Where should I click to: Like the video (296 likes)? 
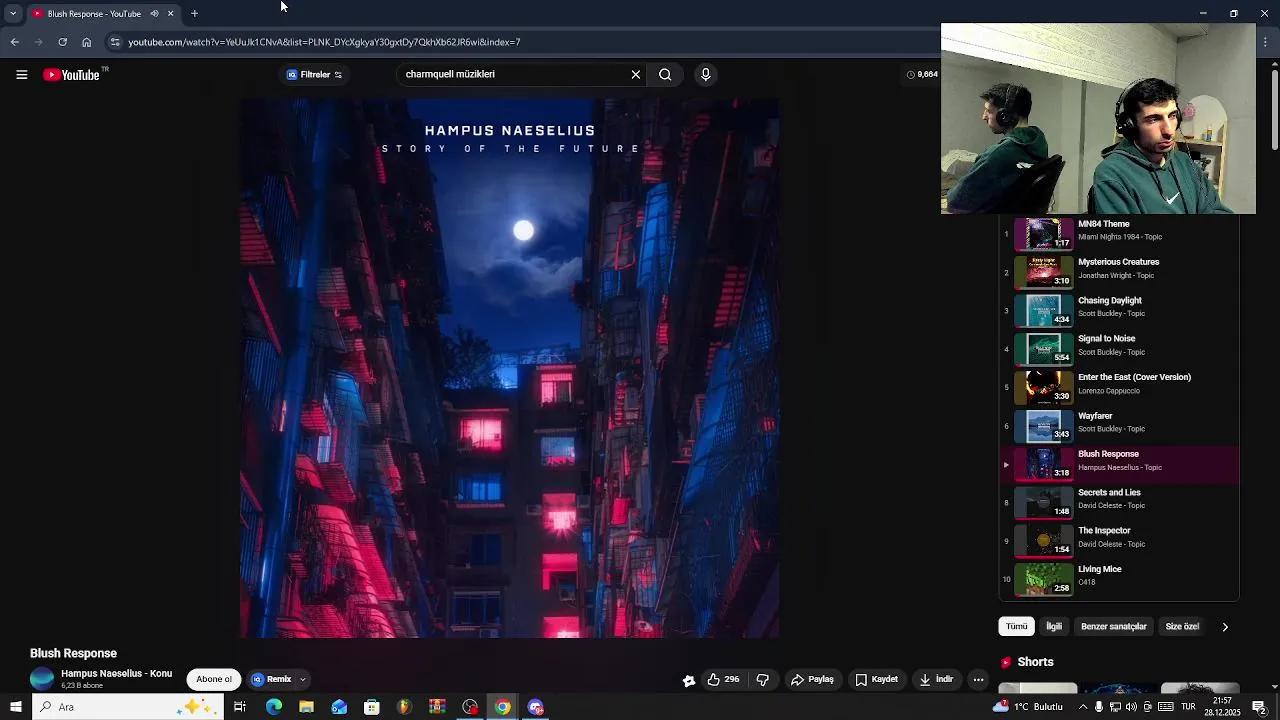tap(723, 680)
